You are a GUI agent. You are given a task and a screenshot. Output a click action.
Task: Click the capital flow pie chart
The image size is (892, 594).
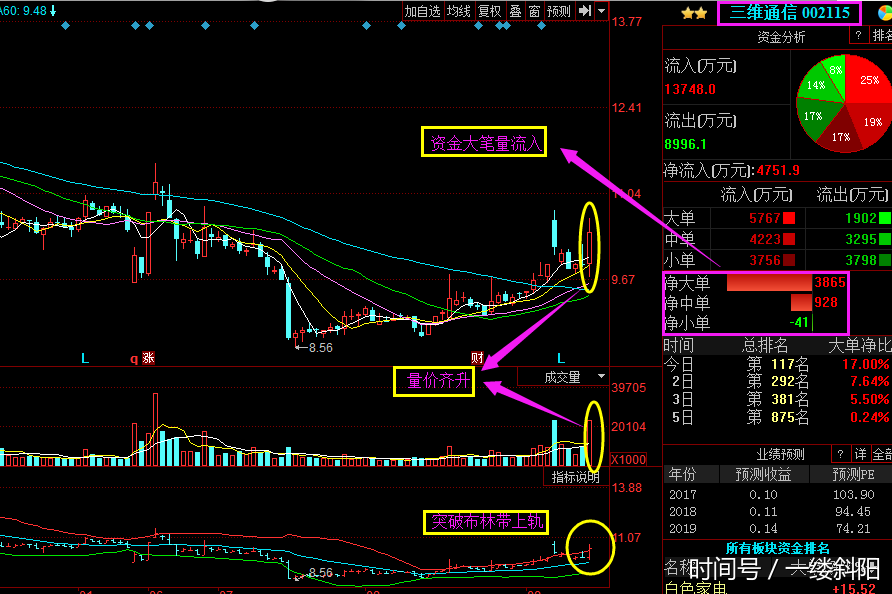(x=844, y=104)
